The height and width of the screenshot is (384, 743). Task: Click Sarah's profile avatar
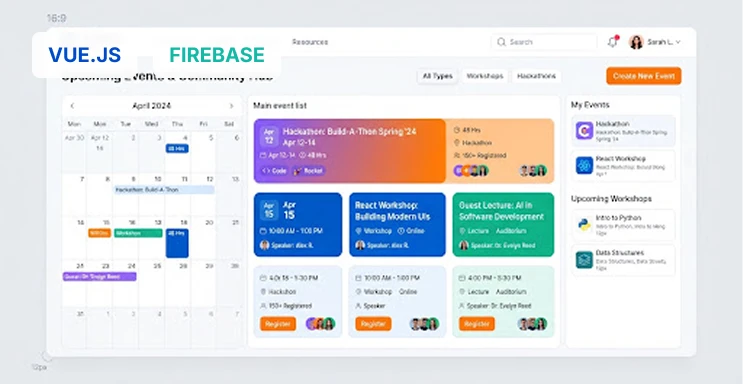(x=636, y=42)
